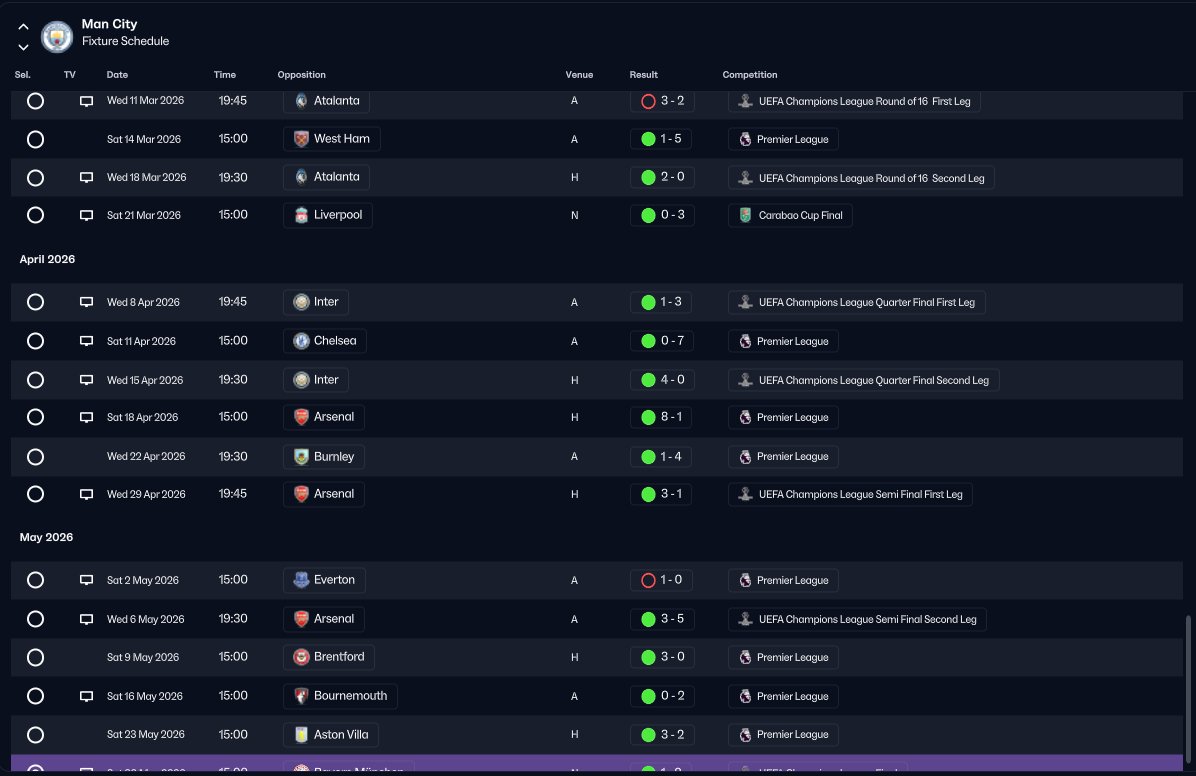This screenshot has height=776, width=1196.
Task: Open West Ham opposition team button
Action: (332, 139)
